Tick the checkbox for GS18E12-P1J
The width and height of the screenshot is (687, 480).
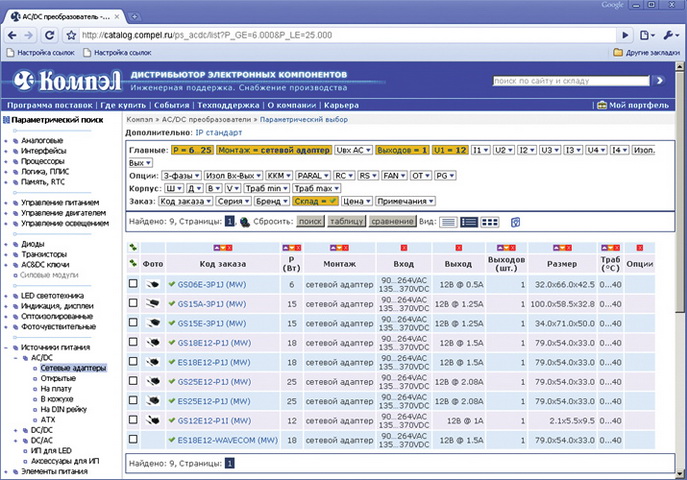click(133, 342)
